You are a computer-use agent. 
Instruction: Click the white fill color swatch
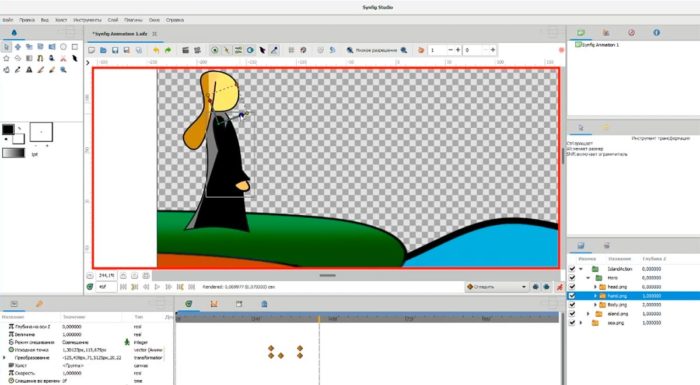(x=18, y=138)
